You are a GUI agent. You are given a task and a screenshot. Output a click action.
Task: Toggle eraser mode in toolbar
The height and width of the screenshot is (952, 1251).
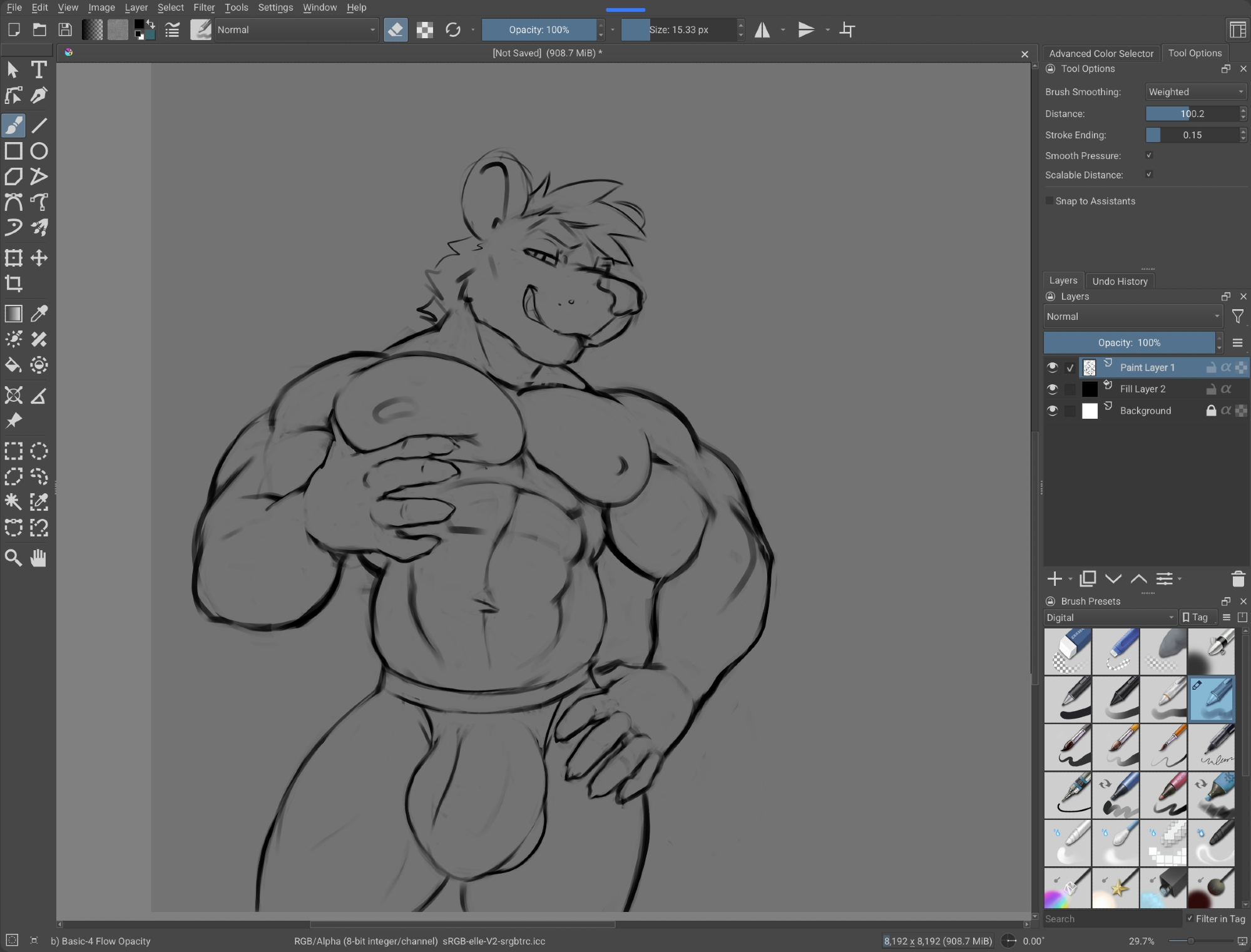coord(396,30)
